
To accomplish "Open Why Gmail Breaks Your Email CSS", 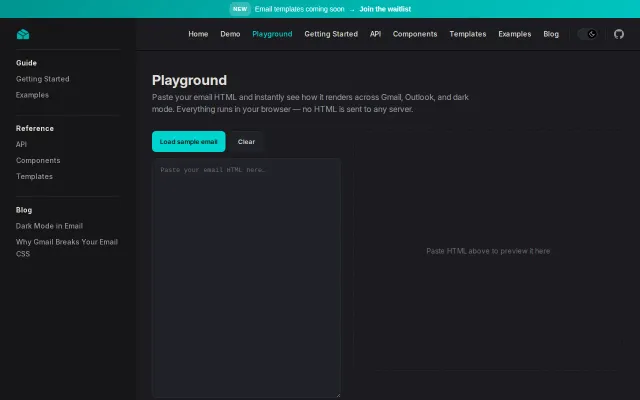I will tap(67, 248).
